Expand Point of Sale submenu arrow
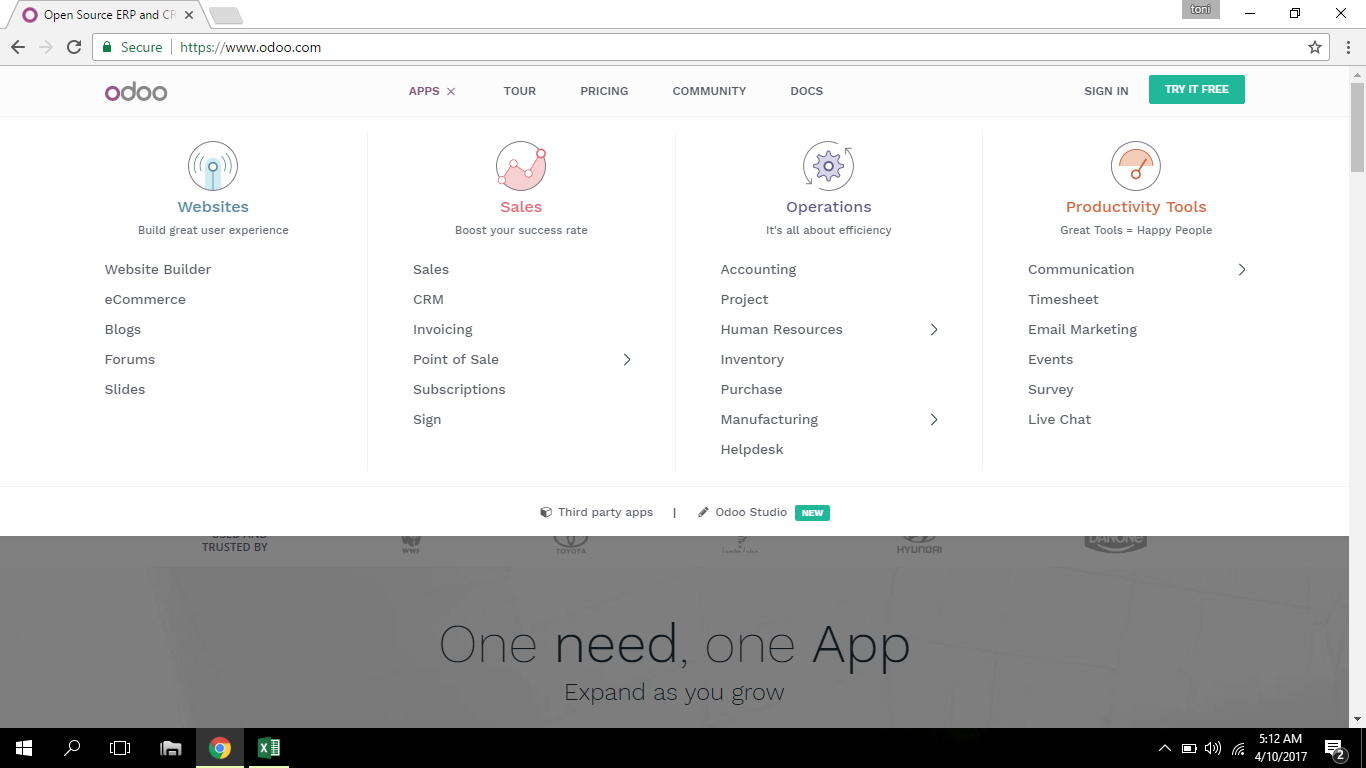 coord(627,359)
